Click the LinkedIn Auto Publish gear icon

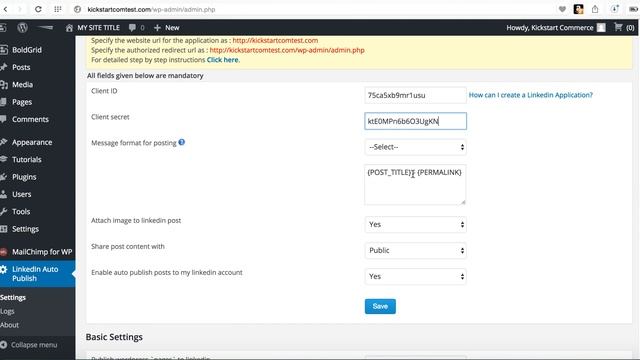pos(4,269)
